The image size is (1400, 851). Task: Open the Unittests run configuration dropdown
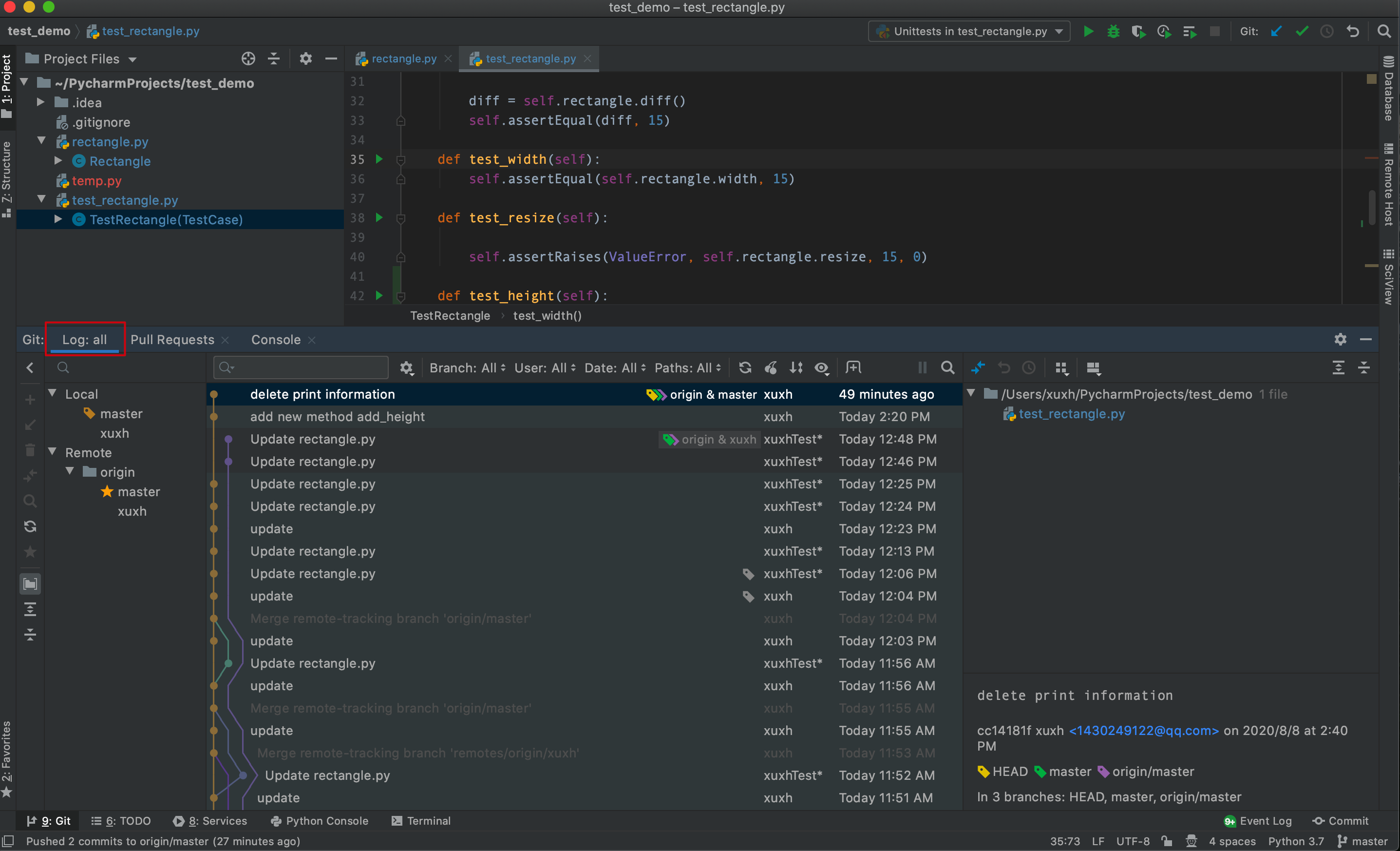point(969,31)
